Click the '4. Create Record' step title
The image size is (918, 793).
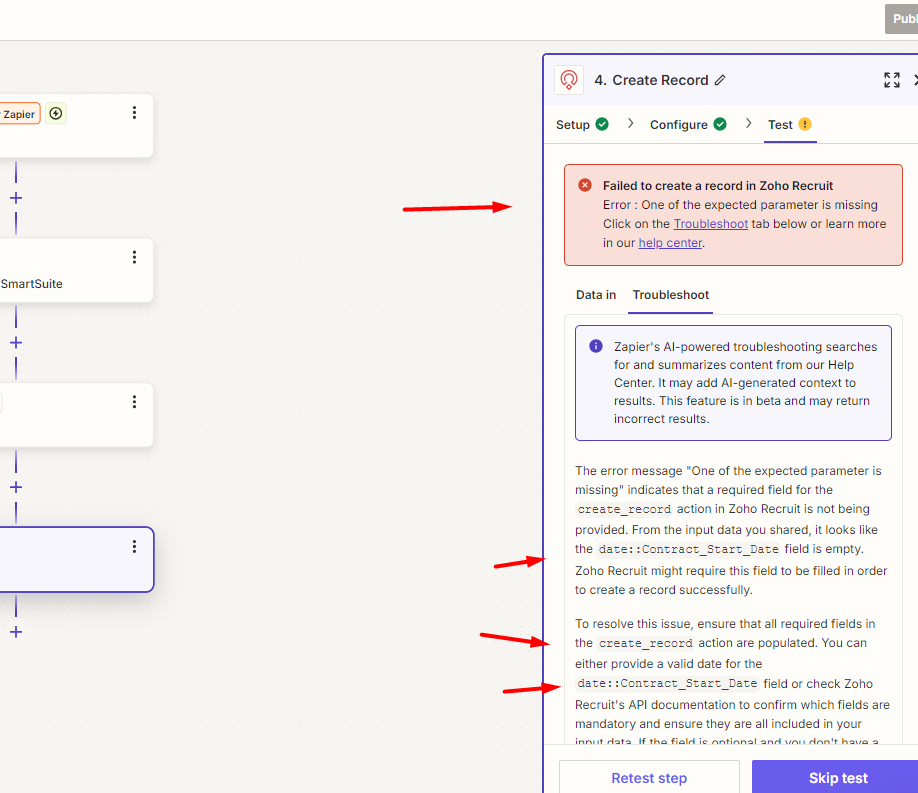(651, 80)
